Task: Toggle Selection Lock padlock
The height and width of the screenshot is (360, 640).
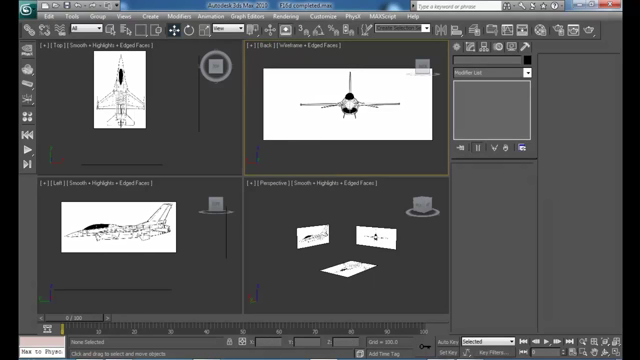Action: 229,342
